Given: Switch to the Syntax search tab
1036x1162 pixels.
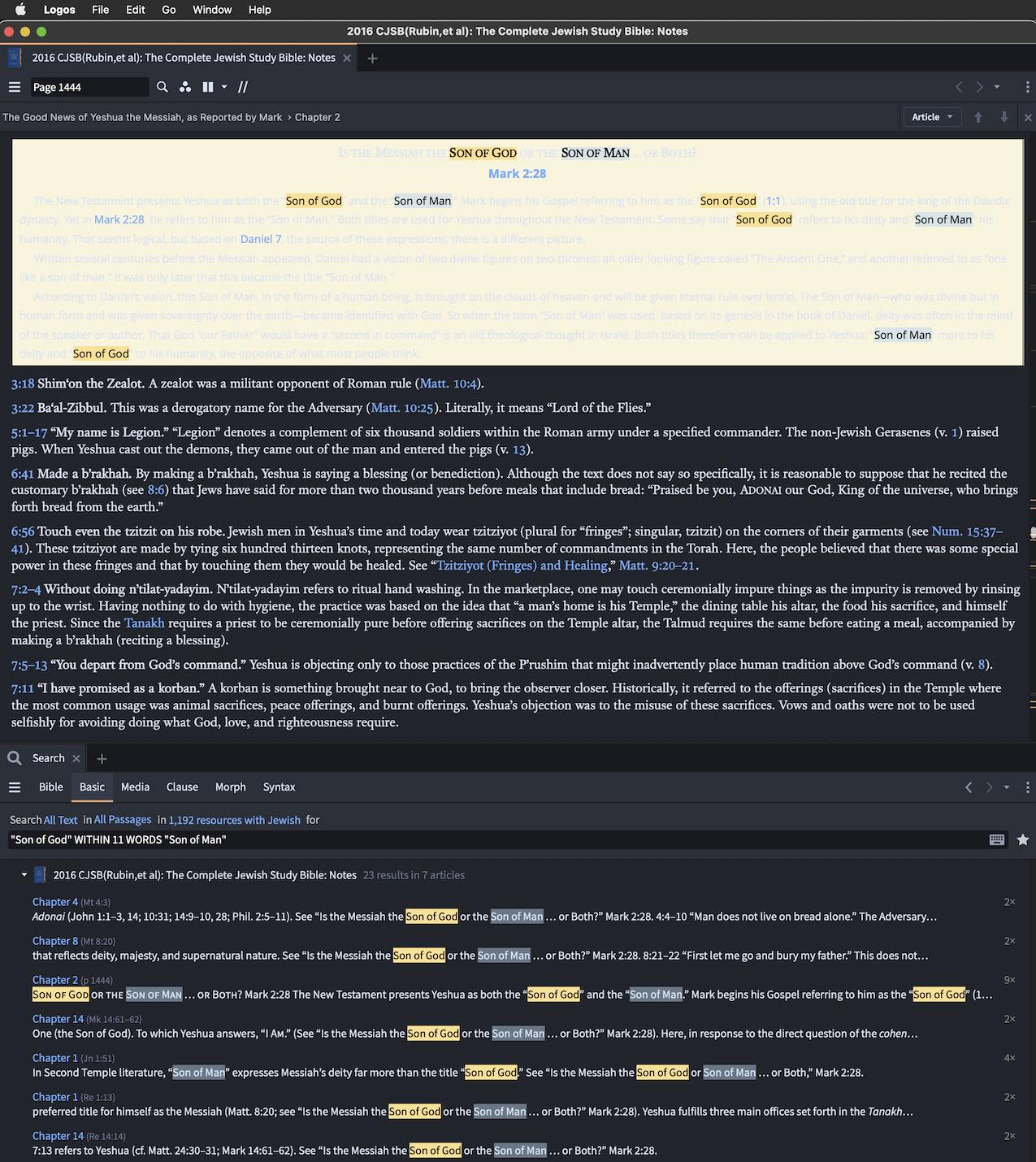Looking at the screenshot, I should coord(279,787).
